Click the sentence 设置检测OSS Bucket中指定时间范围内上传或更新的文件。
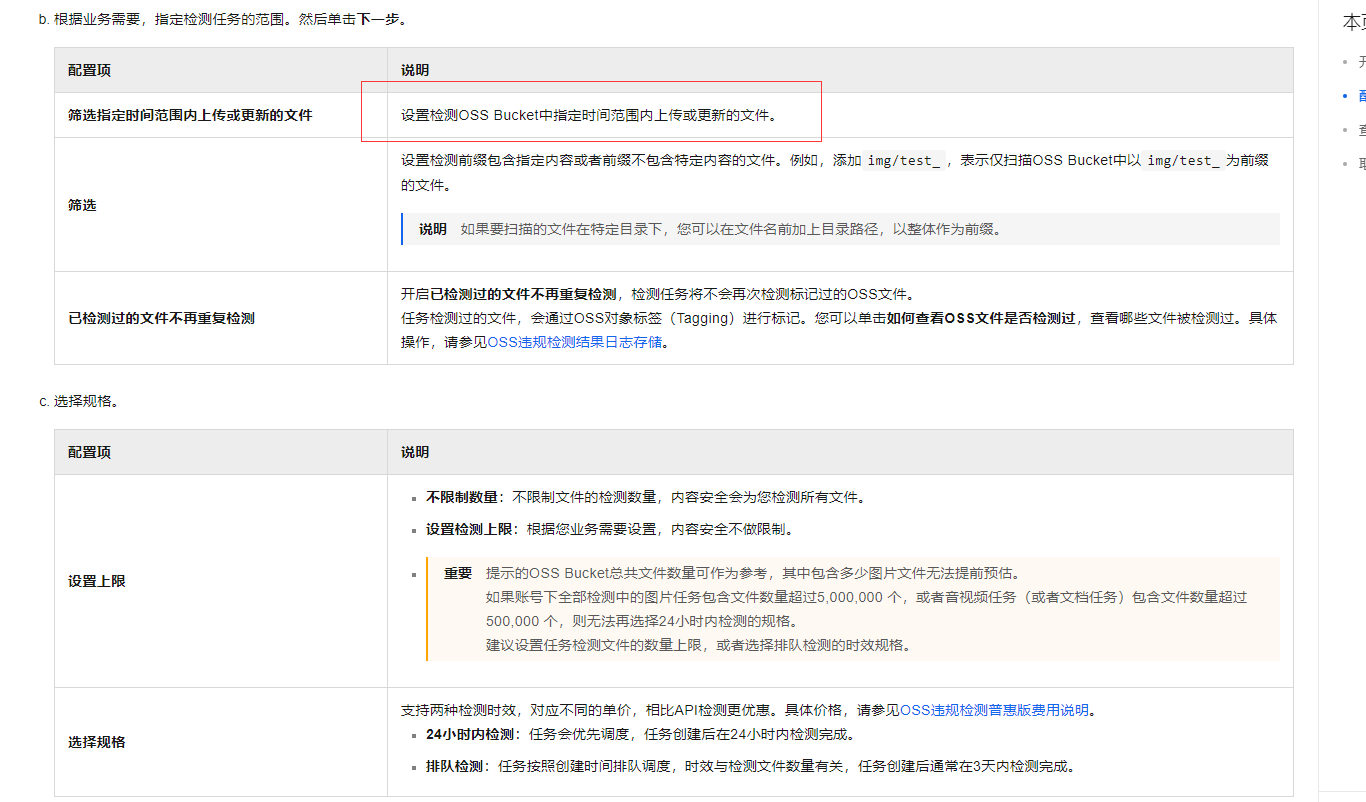The width and height of the screenshot is (1366, 802). click(589, 115)
